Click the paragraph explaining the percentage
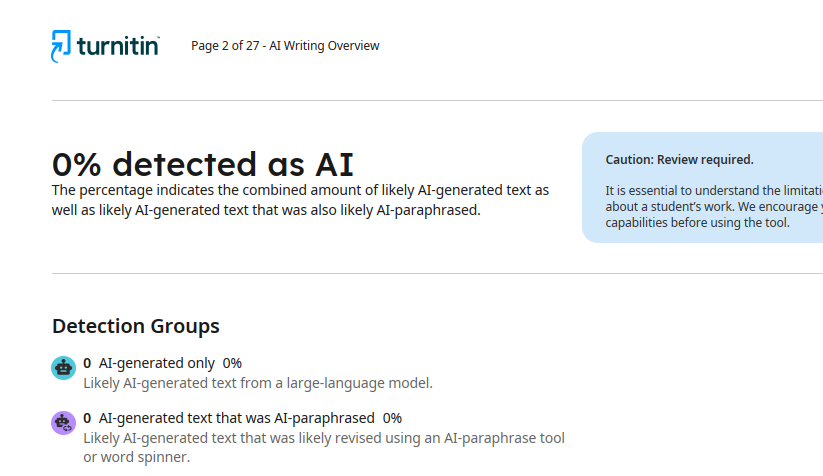 pos(300,200)
